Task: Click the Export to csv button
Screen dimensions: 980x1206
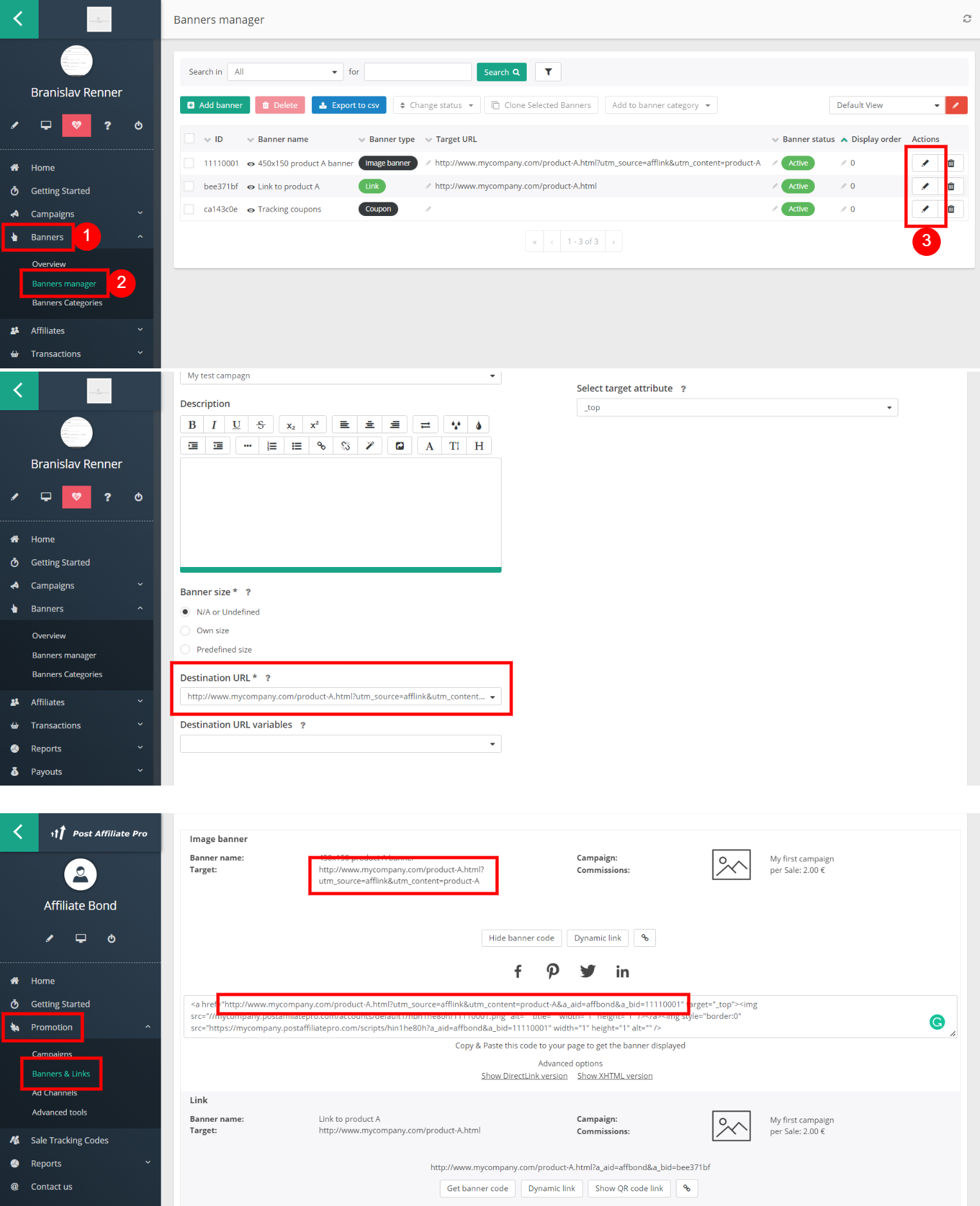Action: pyautogui.click(x=349, y=105)
